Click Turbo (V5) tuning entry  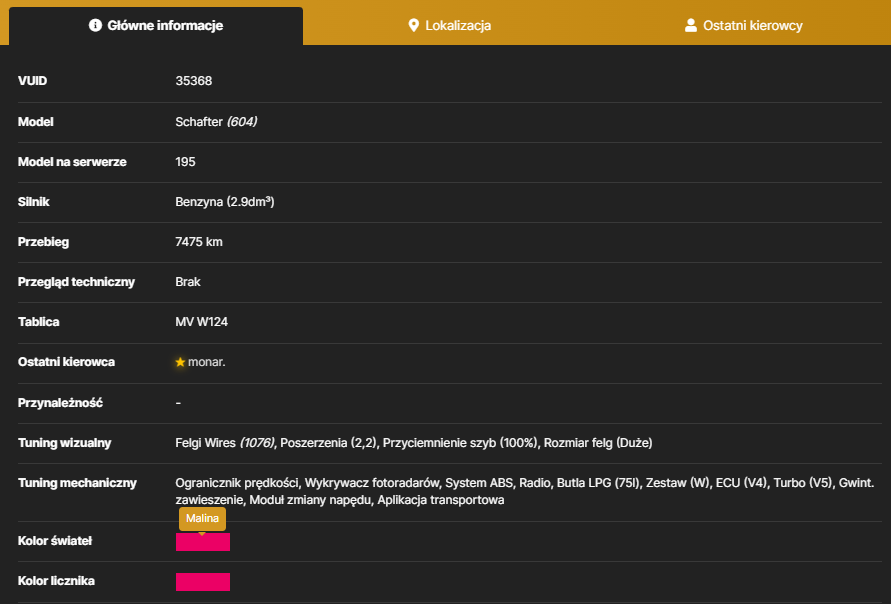point(803,483)
